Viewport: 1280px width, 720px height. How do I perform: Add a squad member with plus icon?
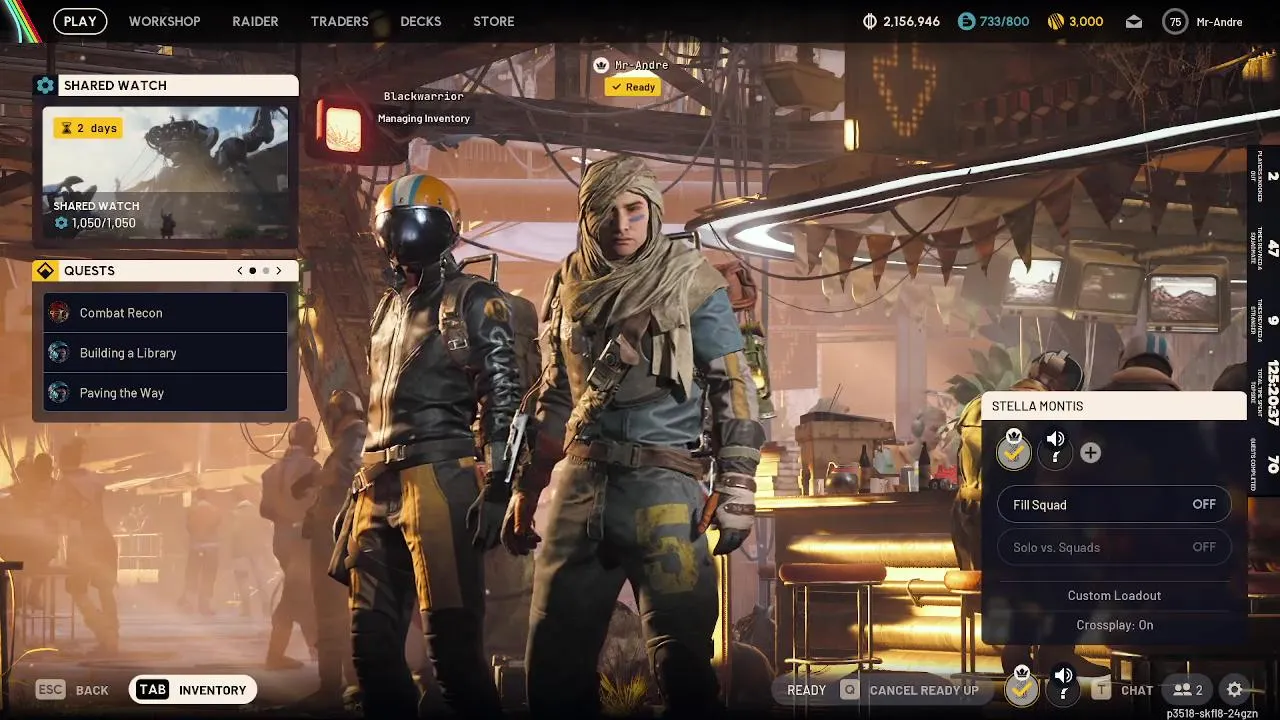coord(1090,453)
